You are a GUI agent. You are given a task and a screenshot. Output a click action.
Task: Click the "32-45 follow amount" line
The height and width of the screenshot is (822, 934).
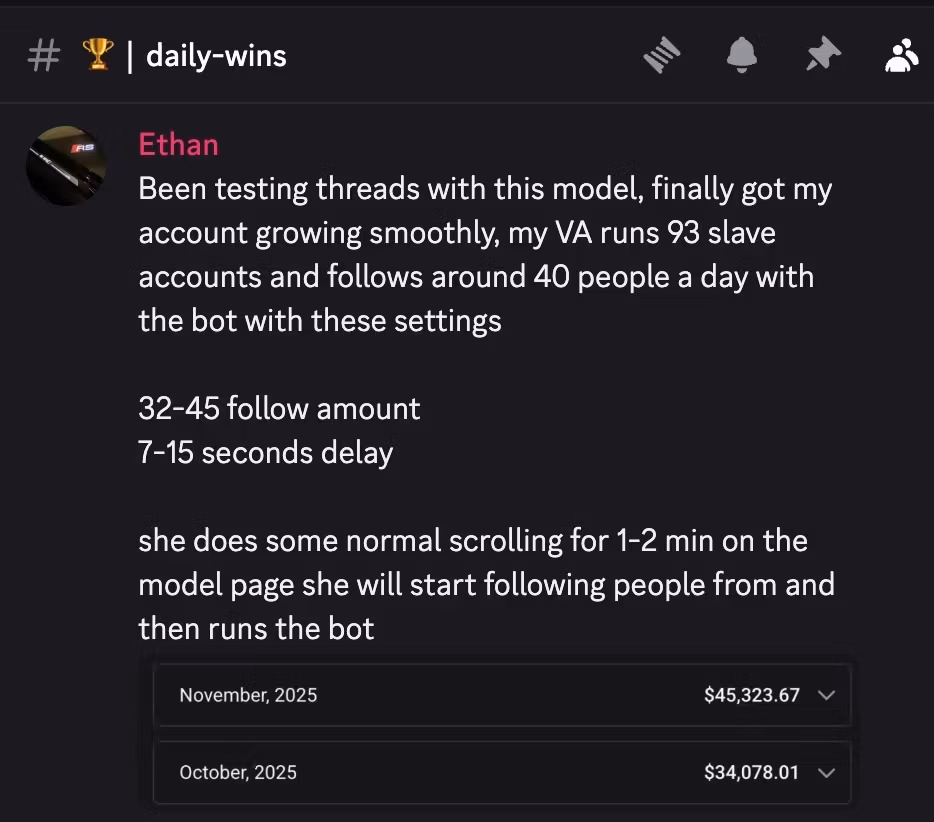point(279,408)
